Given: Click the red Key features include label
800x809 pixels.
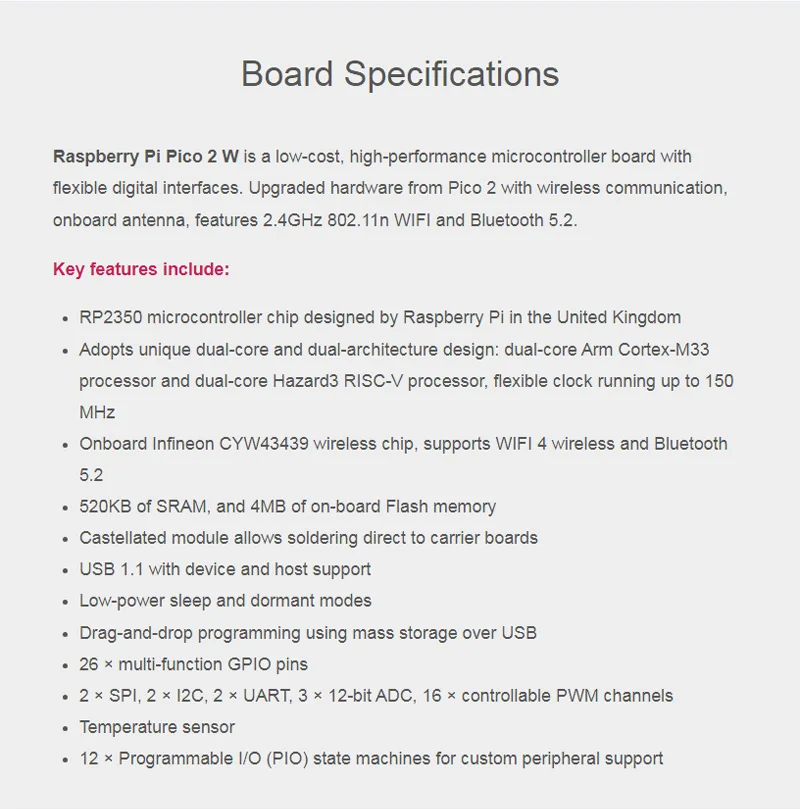Looking at the screenshot, I should click(141, 269).
